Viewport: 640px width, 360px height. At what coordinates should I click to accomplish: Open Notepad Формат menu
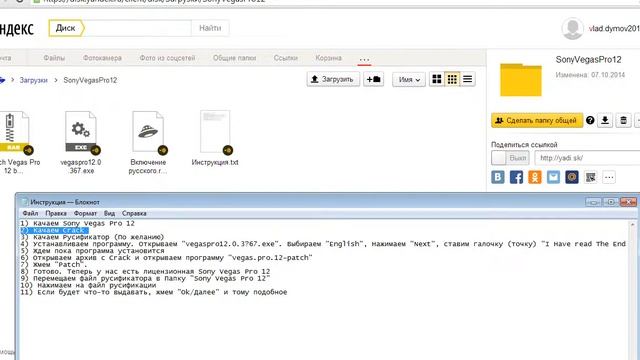click(x=85, y=213)
